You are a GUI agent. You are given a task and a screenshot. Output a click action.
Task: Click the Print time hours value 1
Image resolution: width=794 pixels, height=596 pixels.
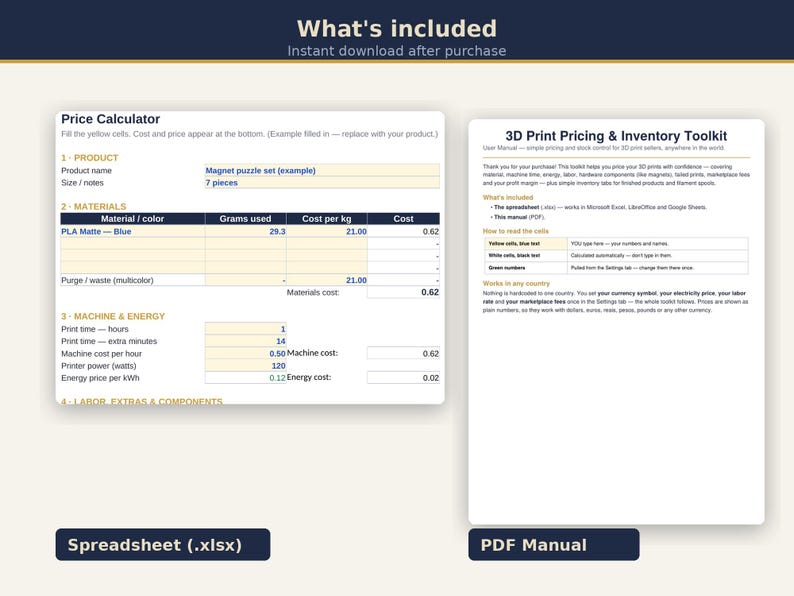tap(246, 329)
